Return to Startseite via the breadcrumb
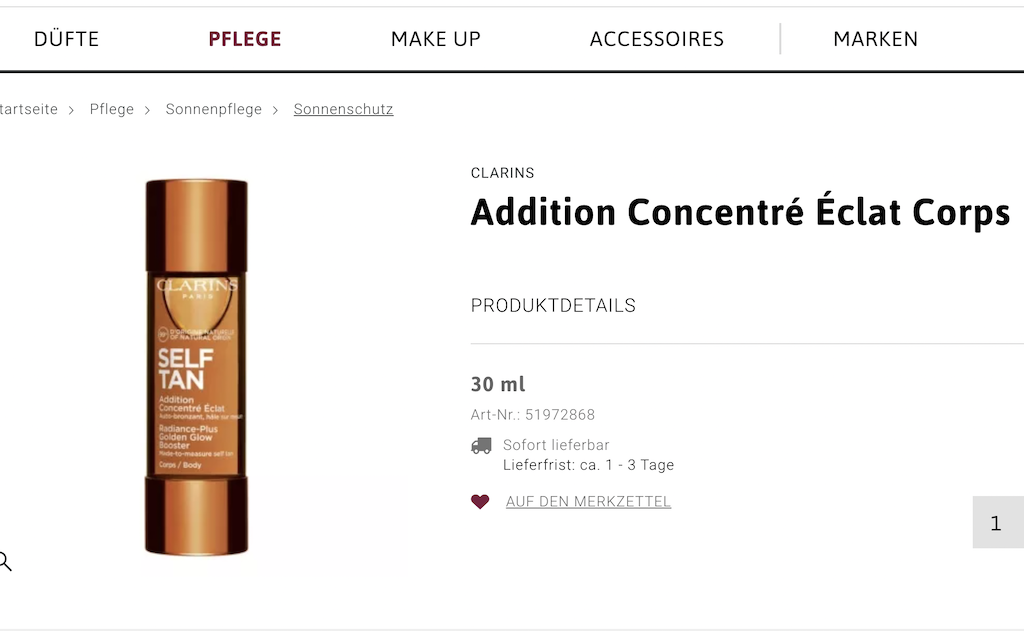 28,109
